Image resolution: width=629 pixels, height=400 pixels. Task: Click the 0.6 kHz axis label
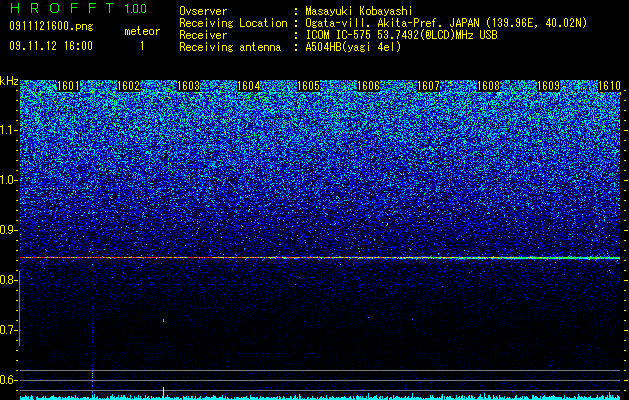[x=9, y=380]
